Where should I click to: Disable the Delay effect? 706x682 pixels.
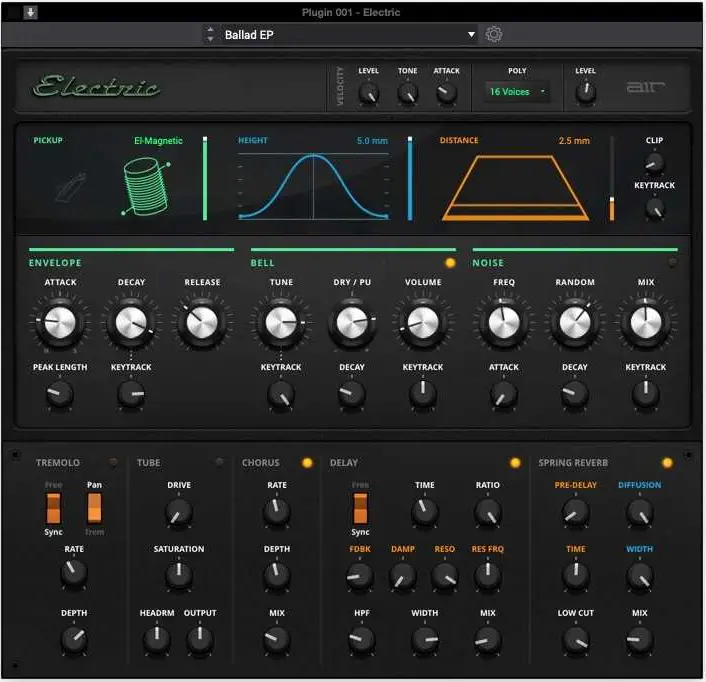(x=515, y=463)
